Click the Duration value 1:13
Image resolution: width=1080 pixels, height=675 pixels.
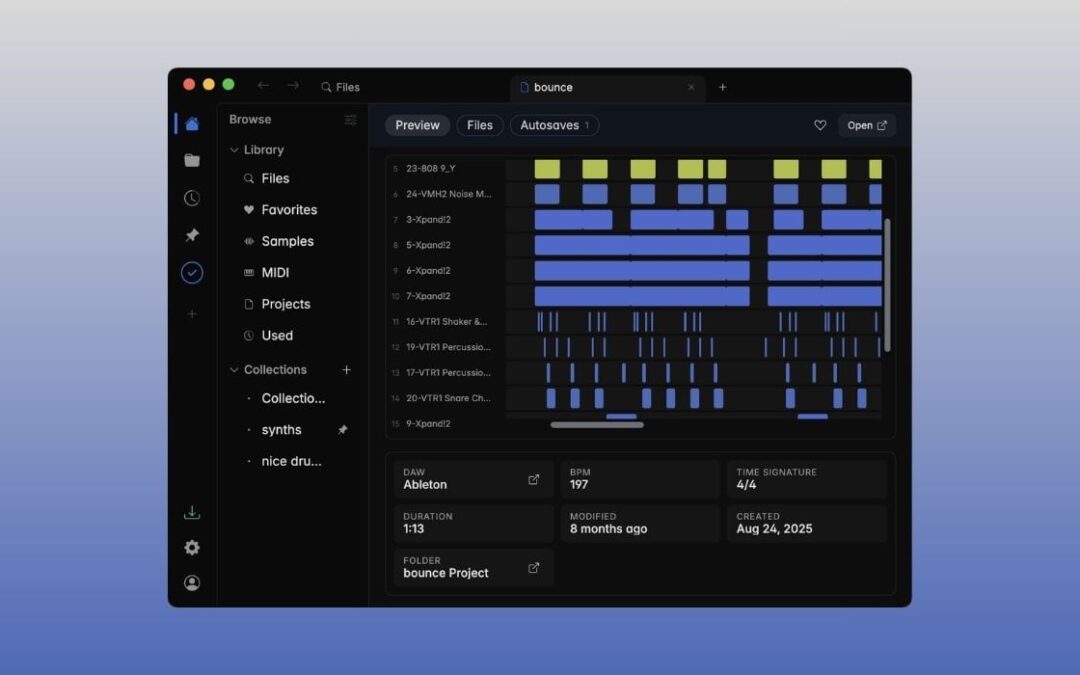(413, 529)
